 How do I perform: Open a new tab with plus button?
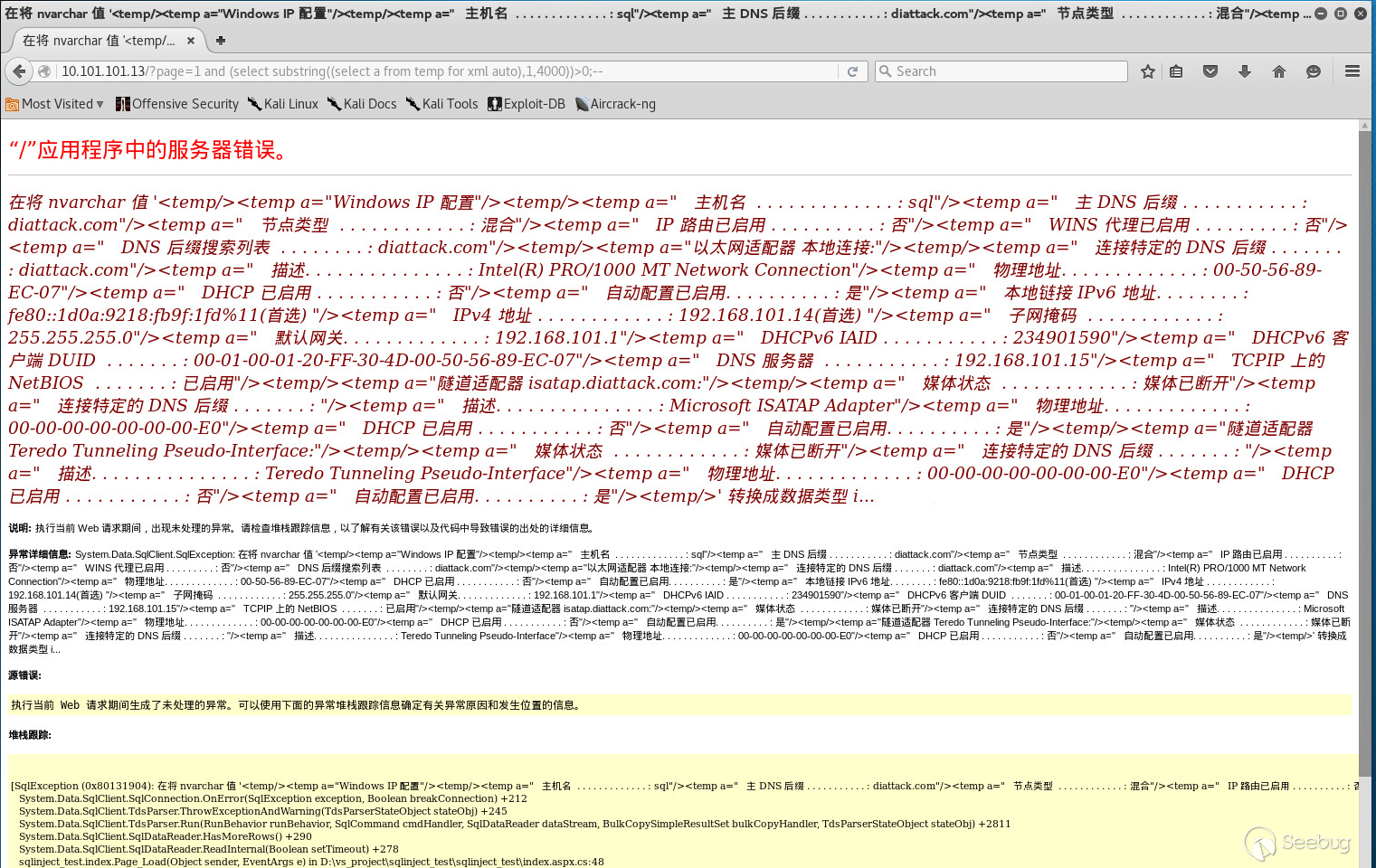coord(221,41)
